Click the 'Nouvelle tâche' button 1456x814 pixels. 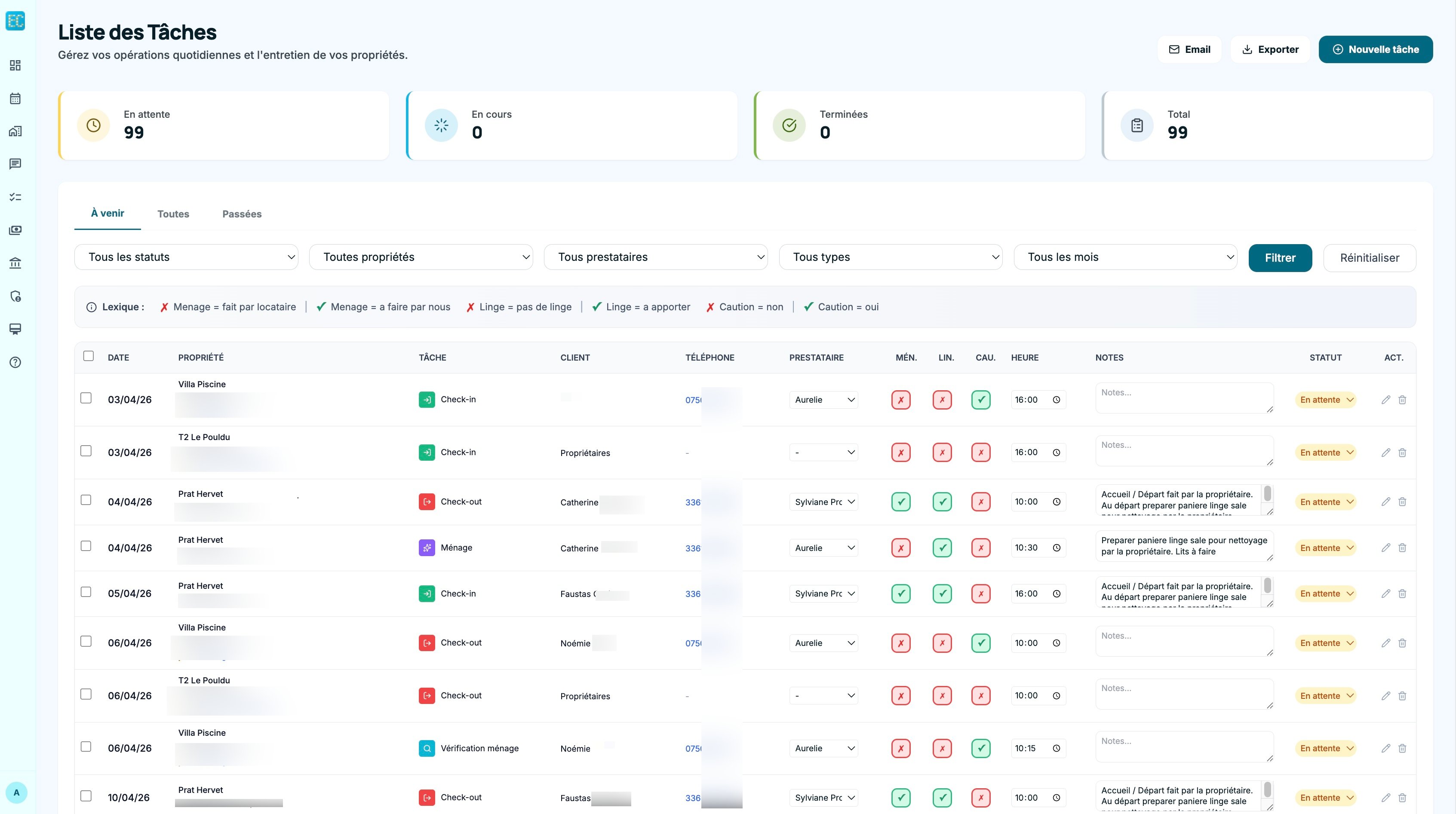[1375, 49]
